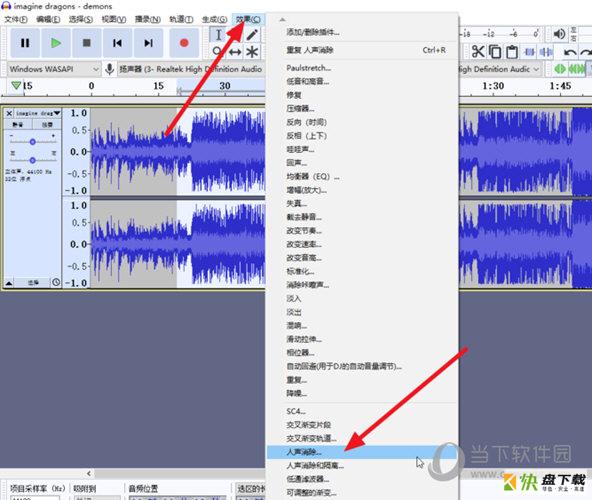The height and width of the screenshot is (500, 592).
Task: Click the microphone recording device icon
Action: coord(109,69)
